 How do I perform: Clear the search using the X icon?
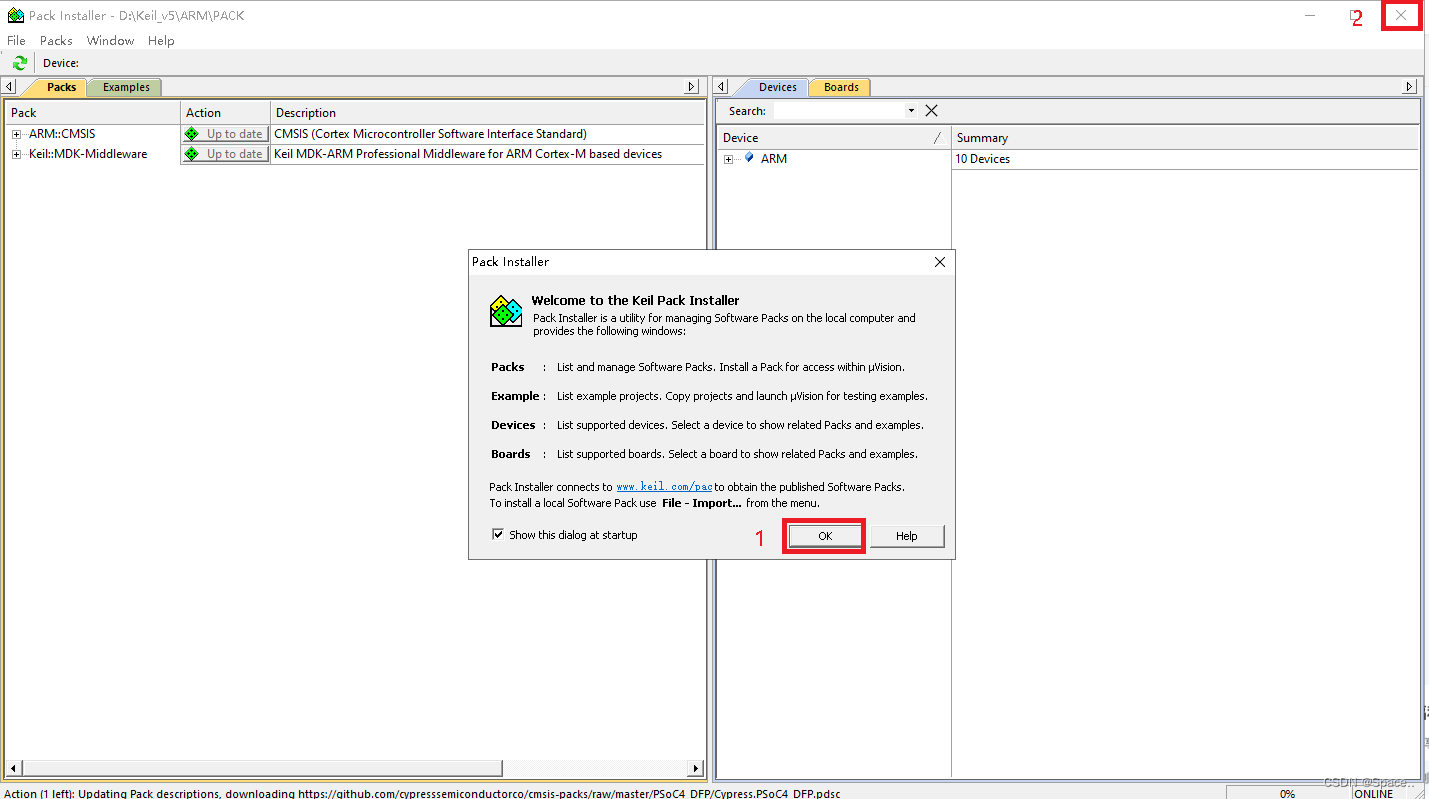(x=931, y=111)
